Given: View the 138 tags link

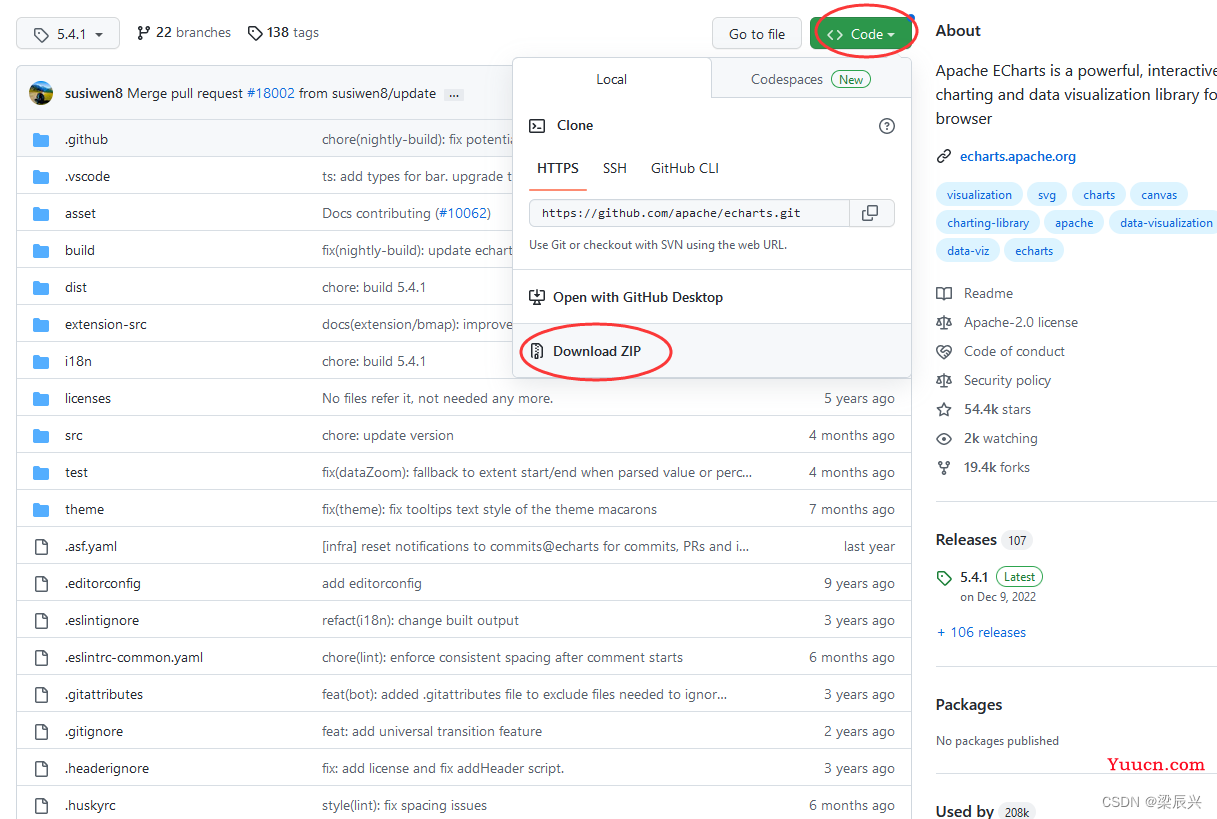Looking at the screenshot, I should pyautogui.click(x=283, y=33).
